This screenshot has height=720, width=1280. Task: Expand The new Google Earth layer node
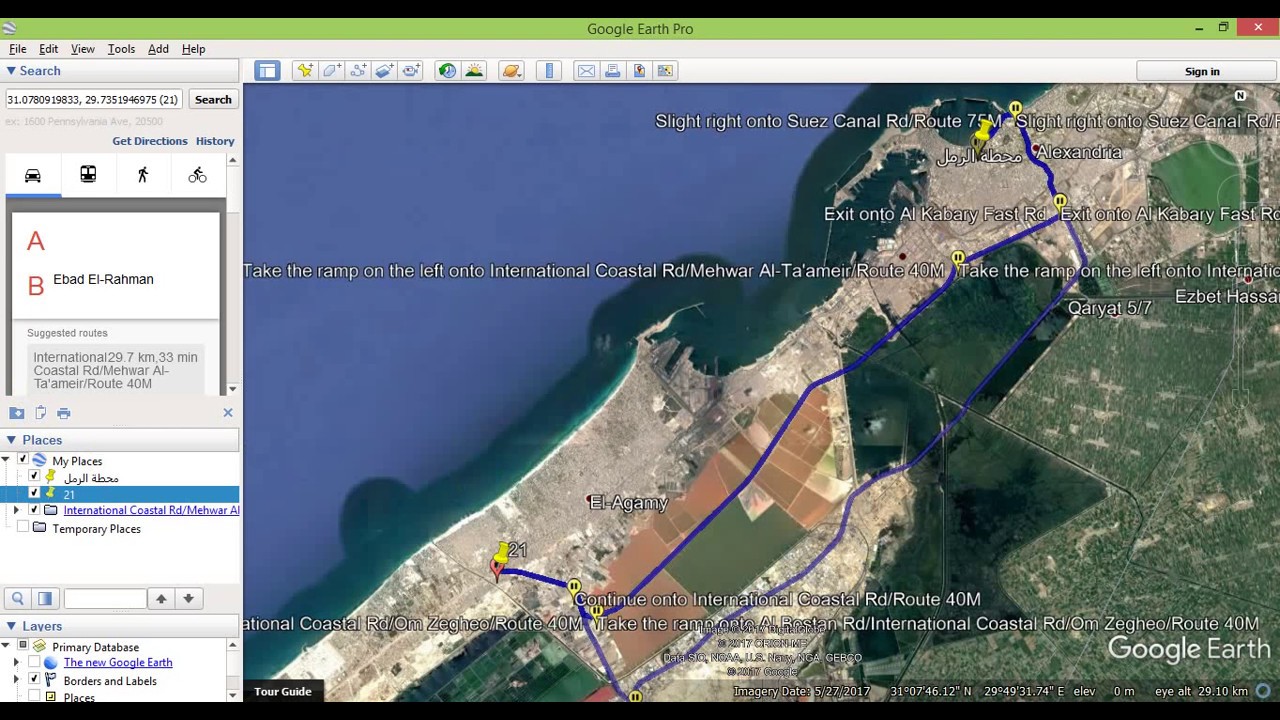(x=16, y=662)
